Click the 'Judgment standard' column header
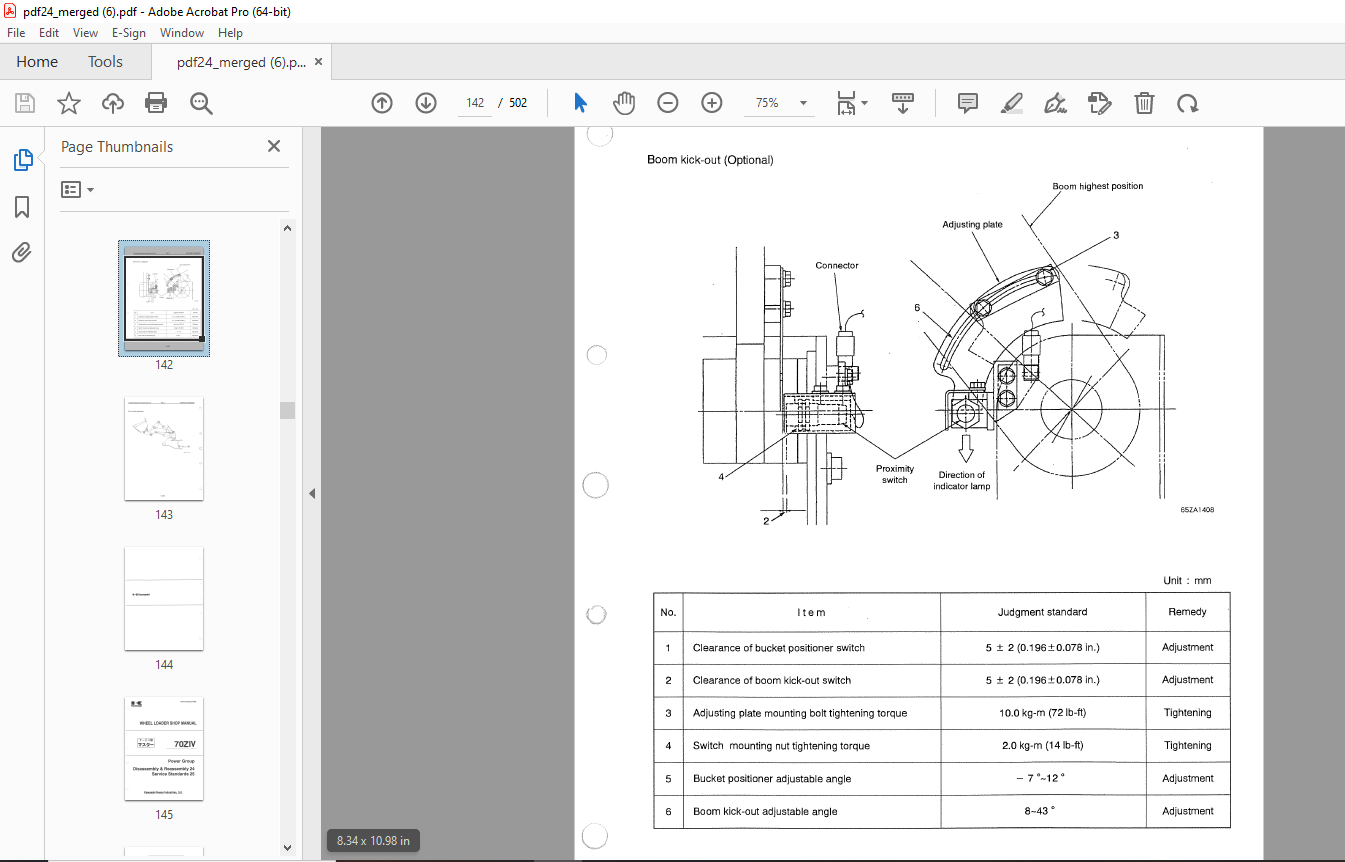The width and height of the screenshot is (1345, 862). coord(1042,612)
